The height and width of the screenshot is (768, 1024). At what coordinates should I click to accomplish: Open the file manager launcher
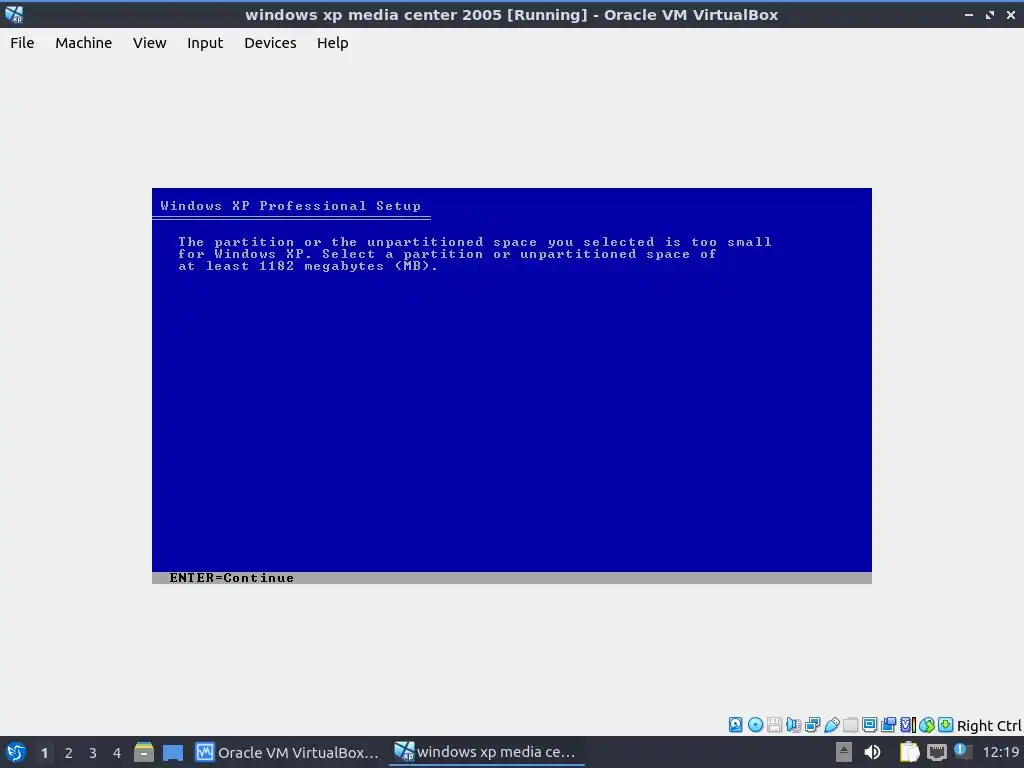(x=144, y=752)
